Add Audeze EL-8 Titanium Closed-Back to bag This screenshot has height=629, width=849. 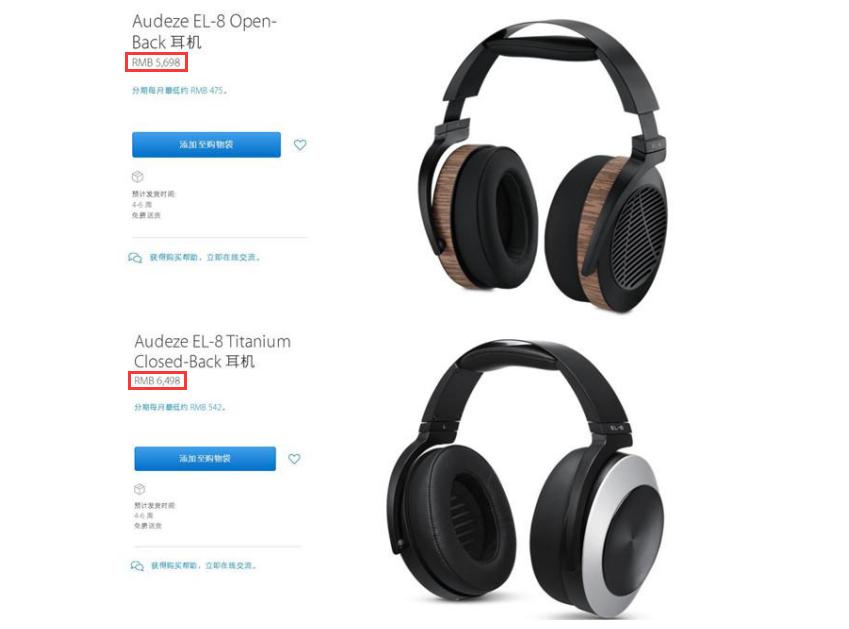pos(205,458)
